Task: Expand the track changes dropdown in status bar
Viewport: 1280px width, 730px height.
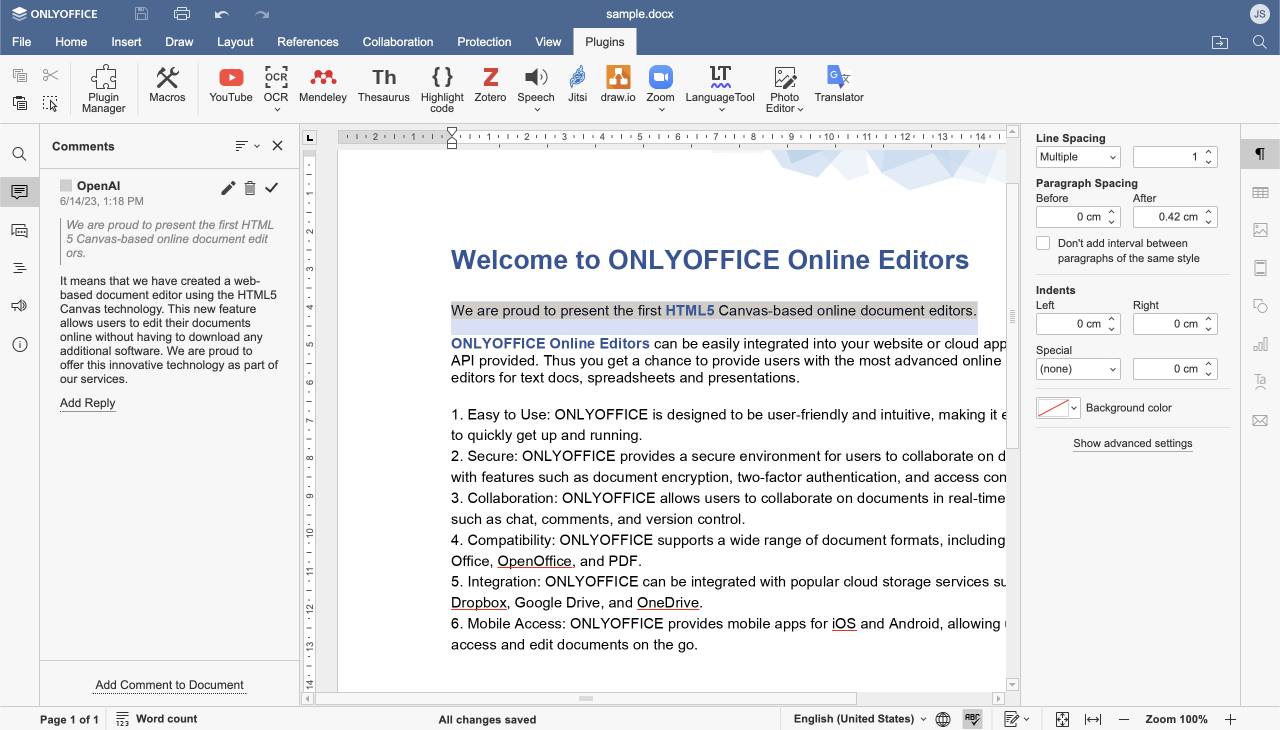Action: [1028, 719]
